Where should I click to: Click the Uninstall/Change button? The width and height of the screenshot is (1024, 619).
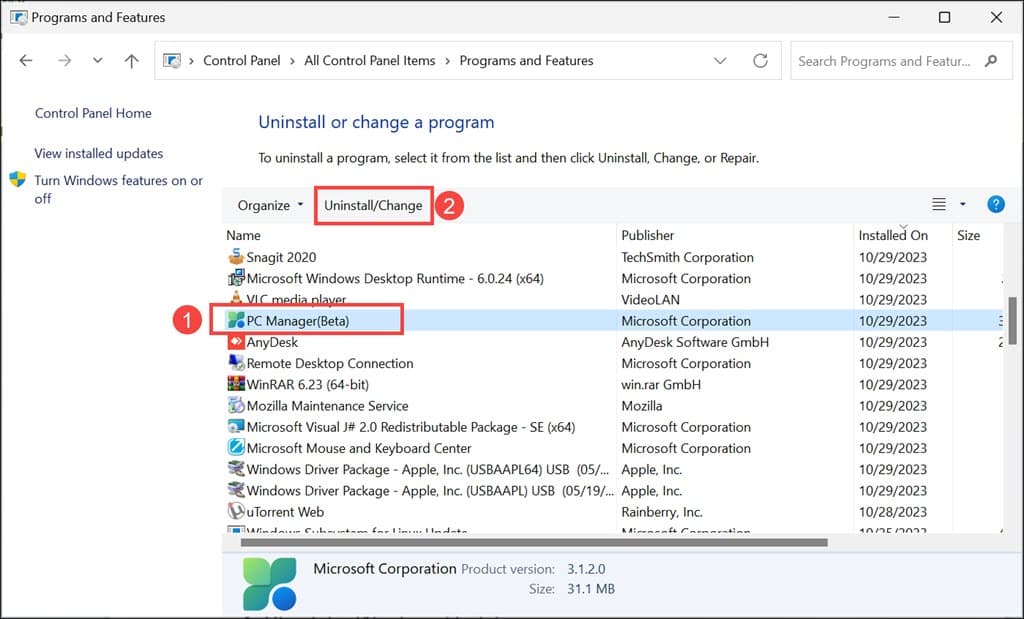374,206
